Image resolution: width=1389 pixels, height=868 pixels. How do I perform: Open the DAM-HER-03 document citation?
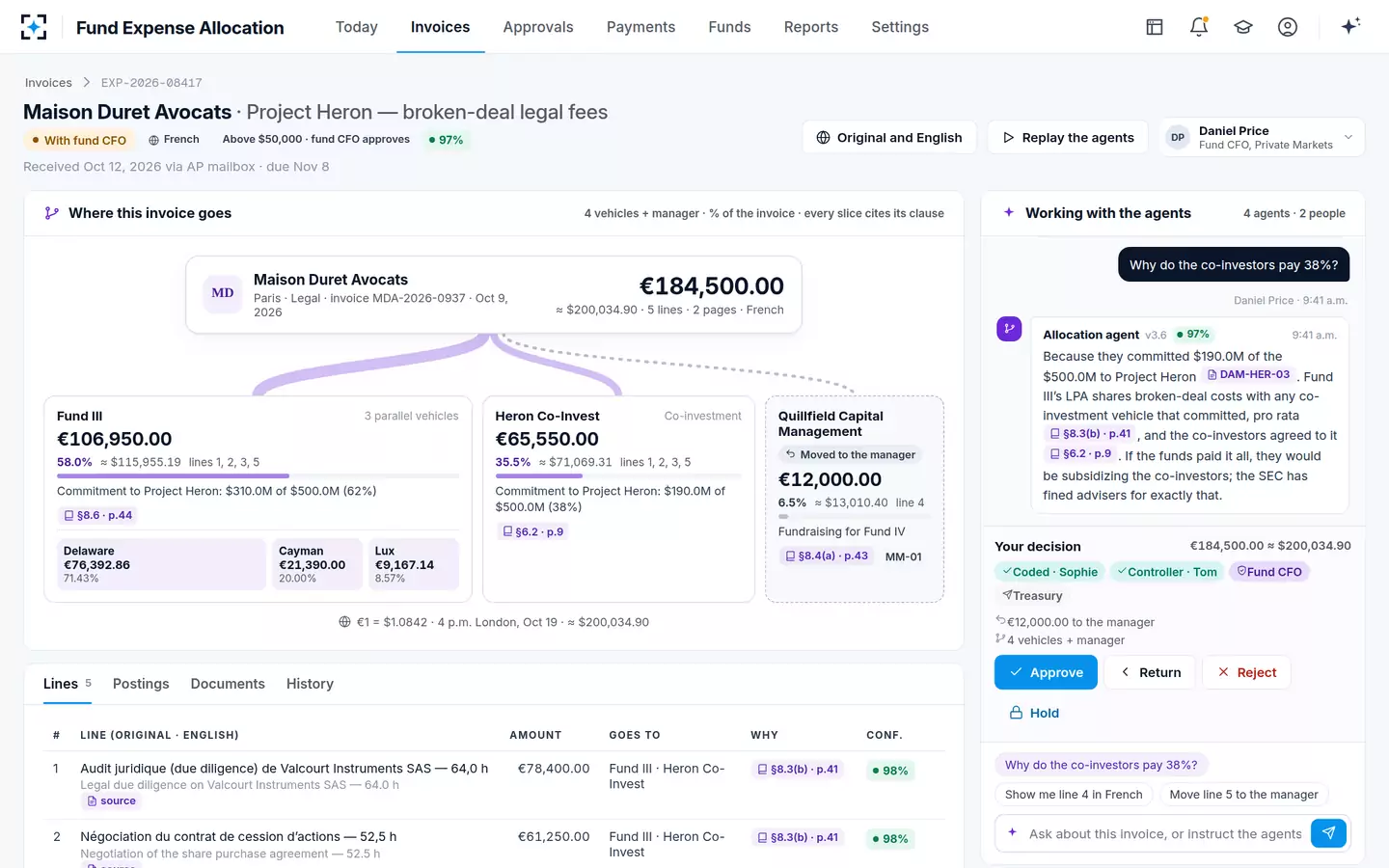tap(1248, 375)
